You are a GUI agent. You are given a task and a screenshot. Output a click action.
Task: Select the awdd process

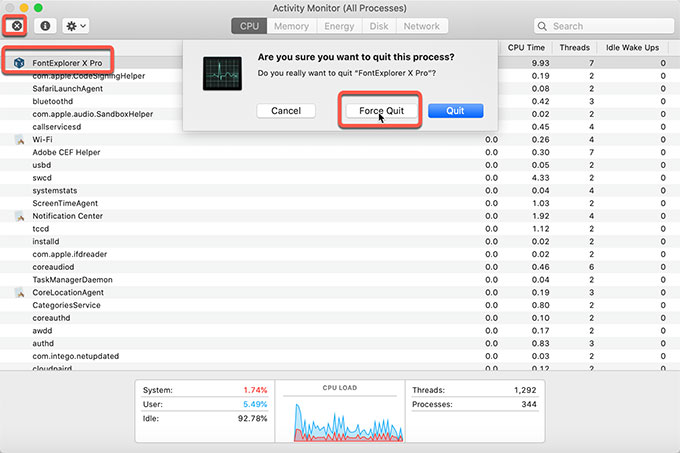[42, 331]
